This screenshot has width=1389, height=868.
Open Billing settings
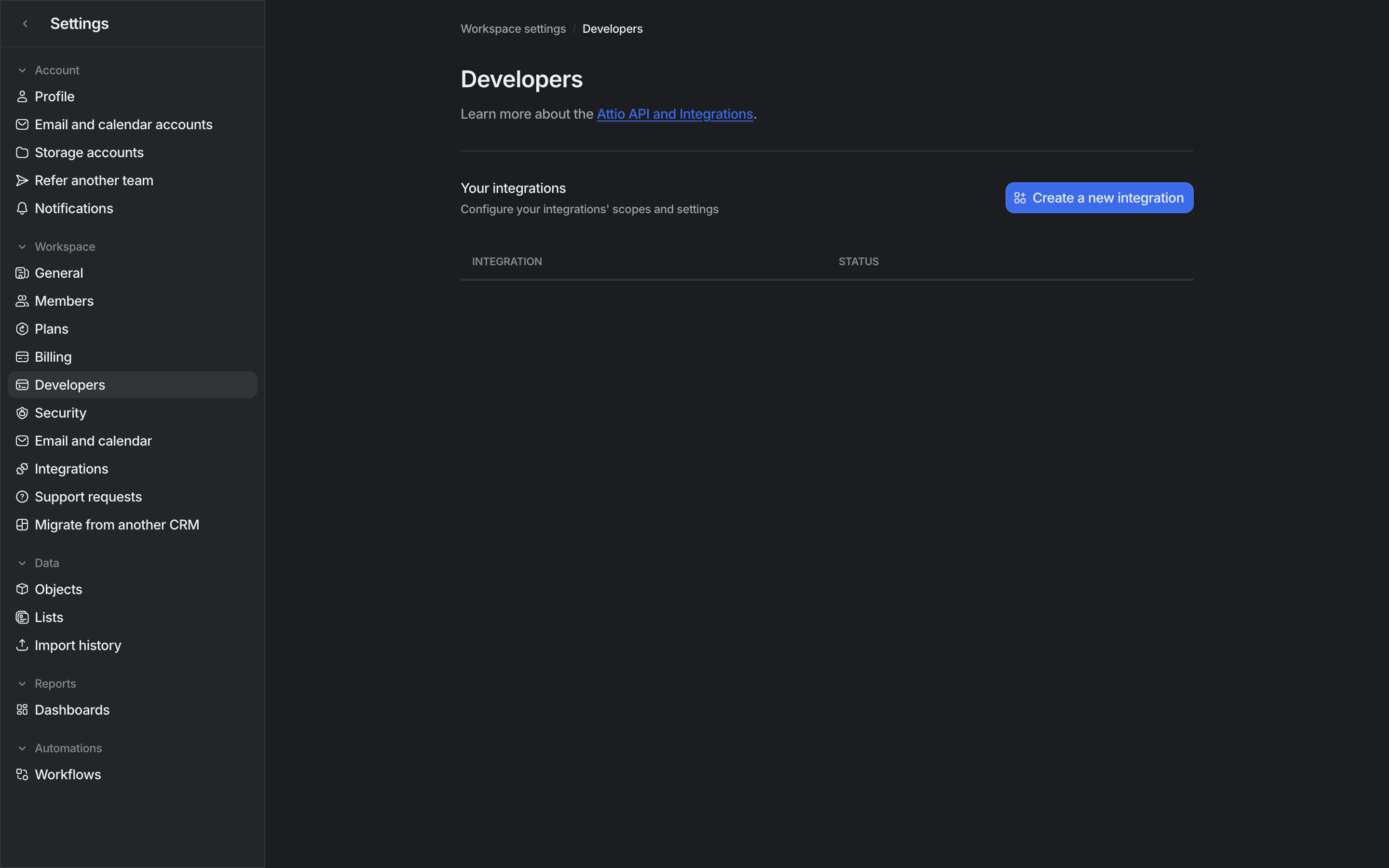[x=133, y=357]
